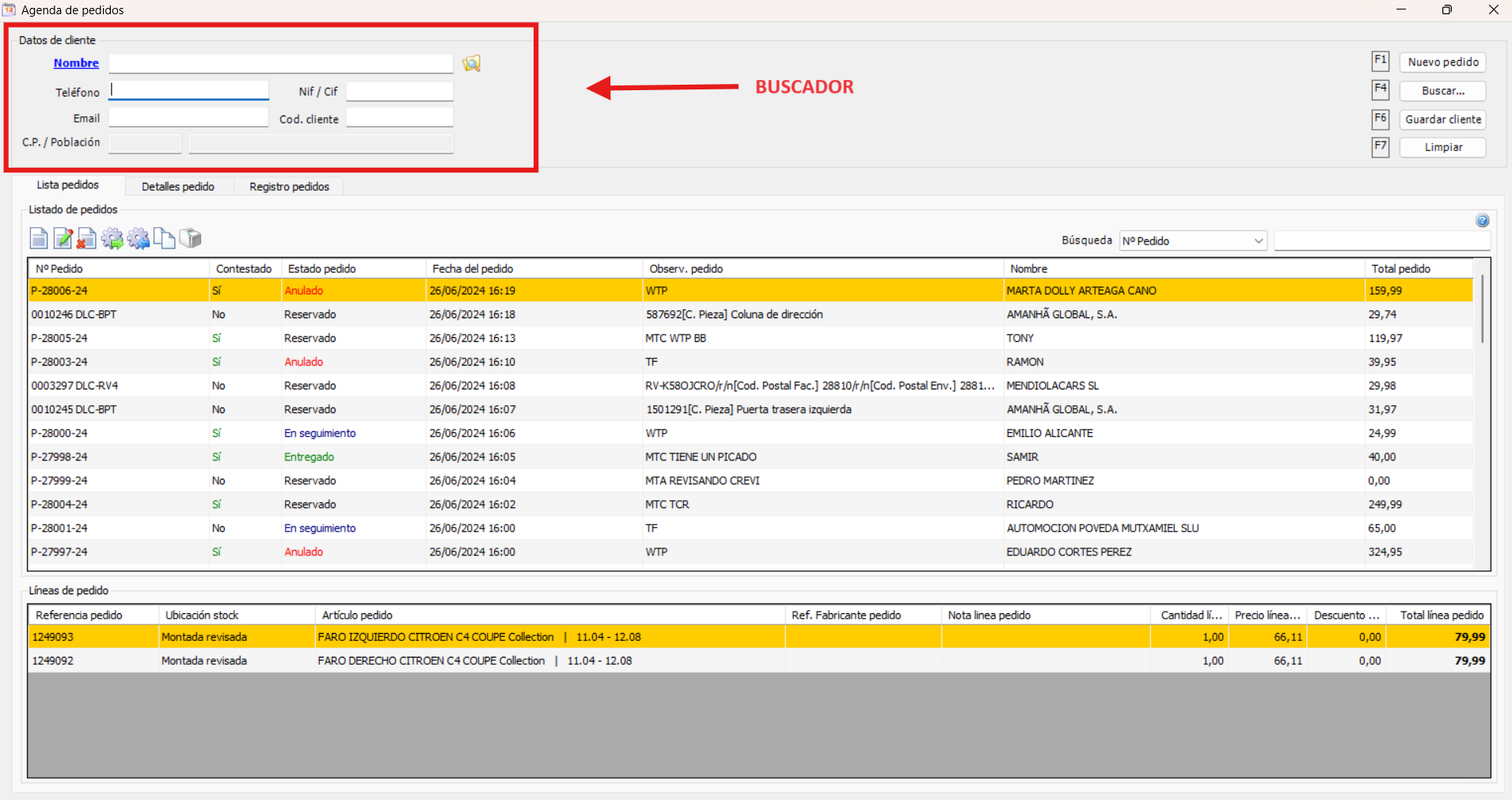Click the print order printer icon

pyautogui.click(x=191, y=238)
